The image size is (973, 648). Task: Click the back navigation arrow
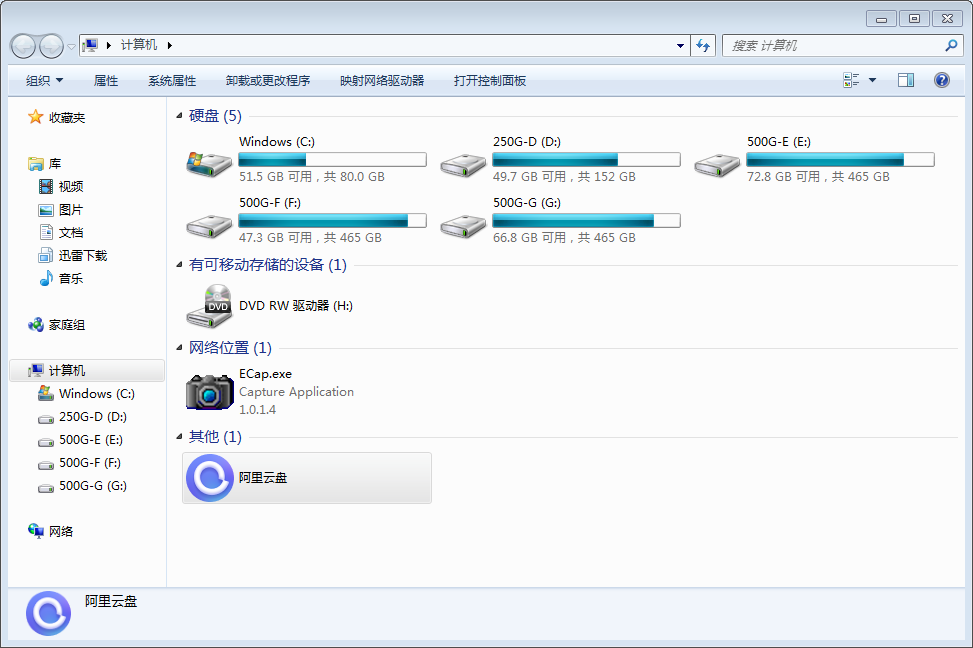(x=23, y=46)
